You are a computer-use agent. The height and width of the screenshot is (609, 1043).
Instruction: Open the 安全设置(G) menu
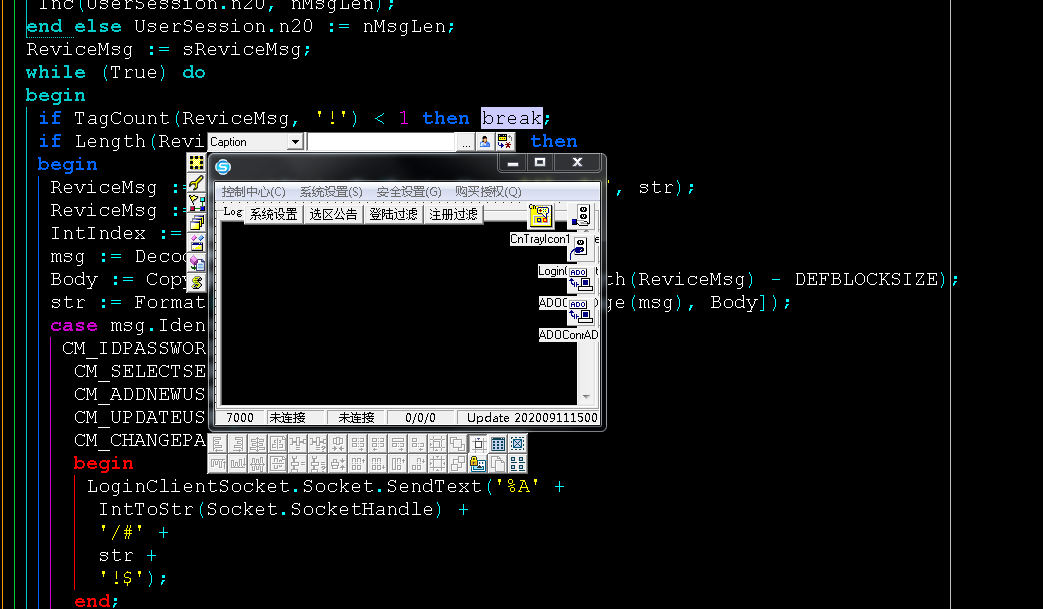pos(409,192)
